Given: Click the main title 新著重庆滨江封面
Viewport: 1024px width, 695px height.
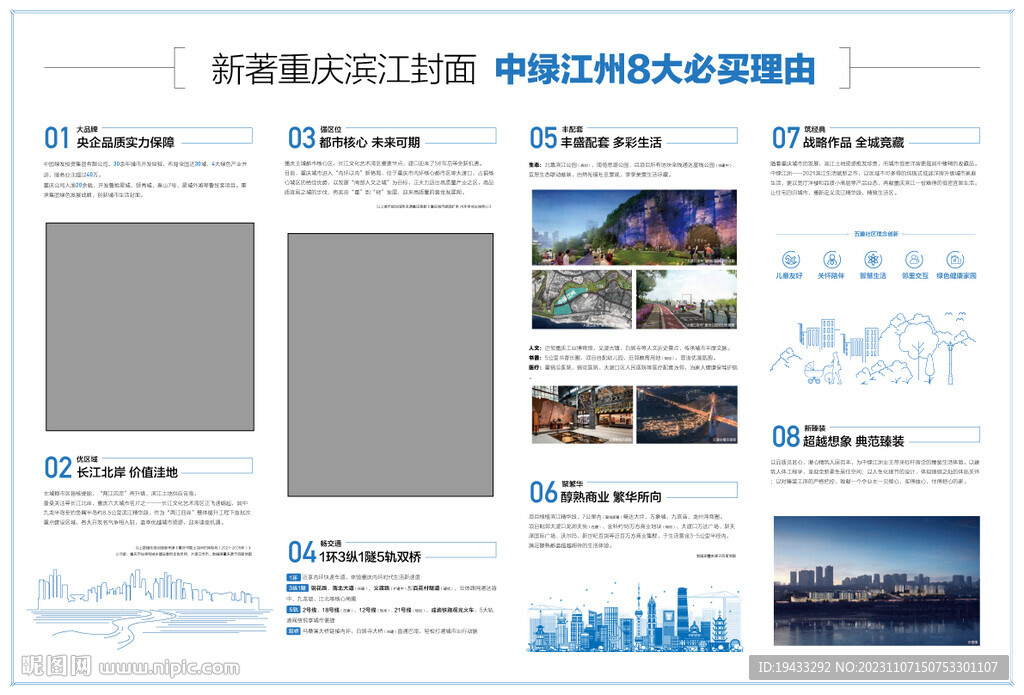Looking at the screenshot, I should click(344, 69).
